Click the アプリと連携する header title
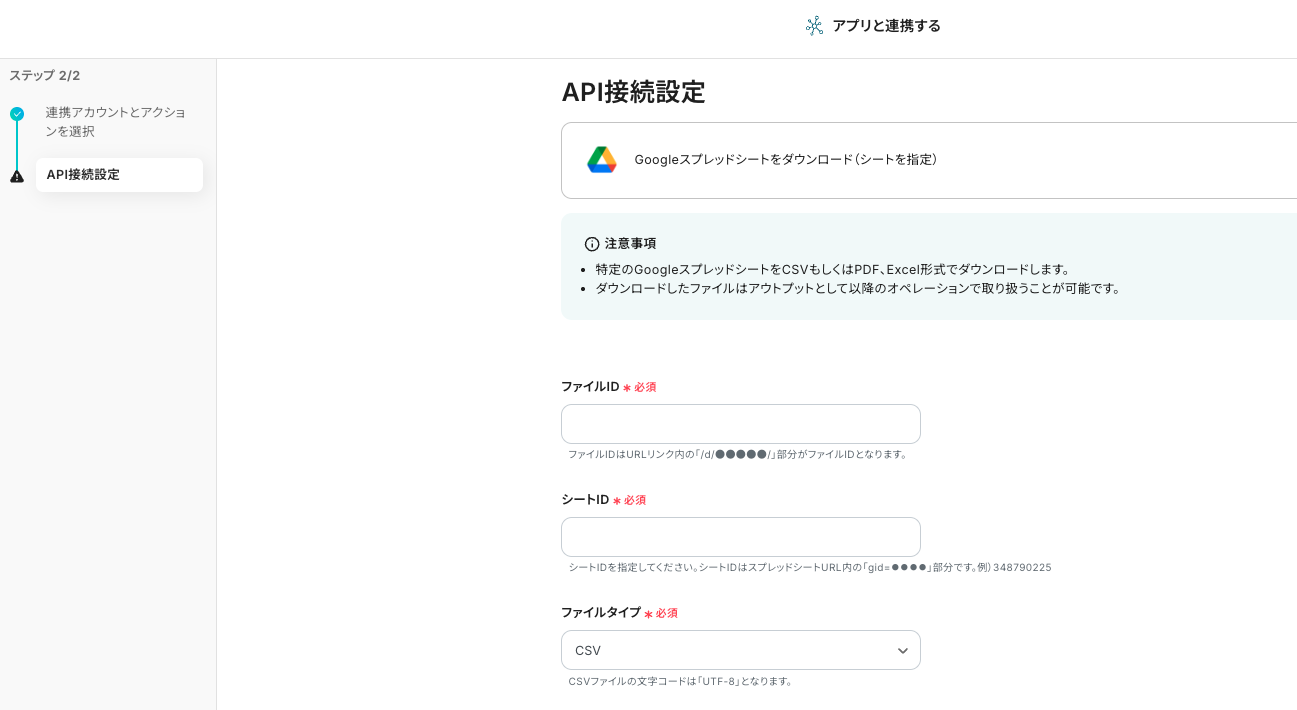This screenshot has height=710, width=1297. click(886, 26)
